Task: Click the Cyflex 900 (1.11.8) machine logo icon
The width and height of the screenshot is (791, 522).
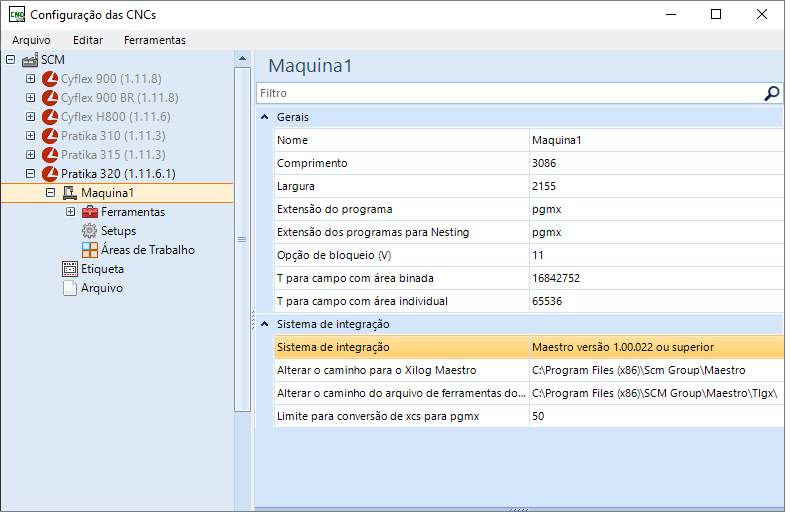Action: click(49, 79)
